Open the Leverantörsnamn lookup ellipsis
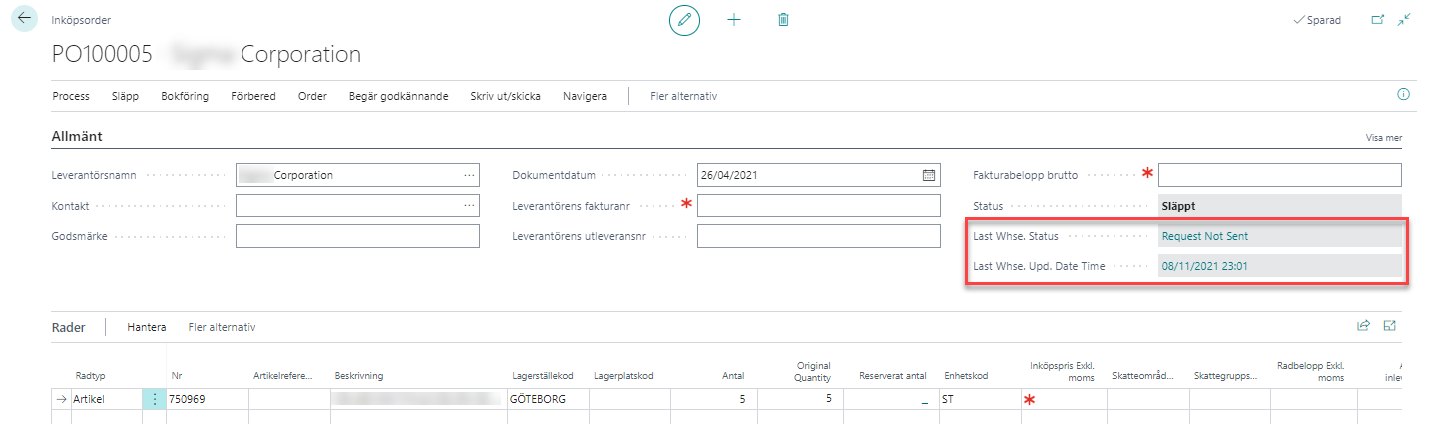1450x424 pixels. click(469, 175)
